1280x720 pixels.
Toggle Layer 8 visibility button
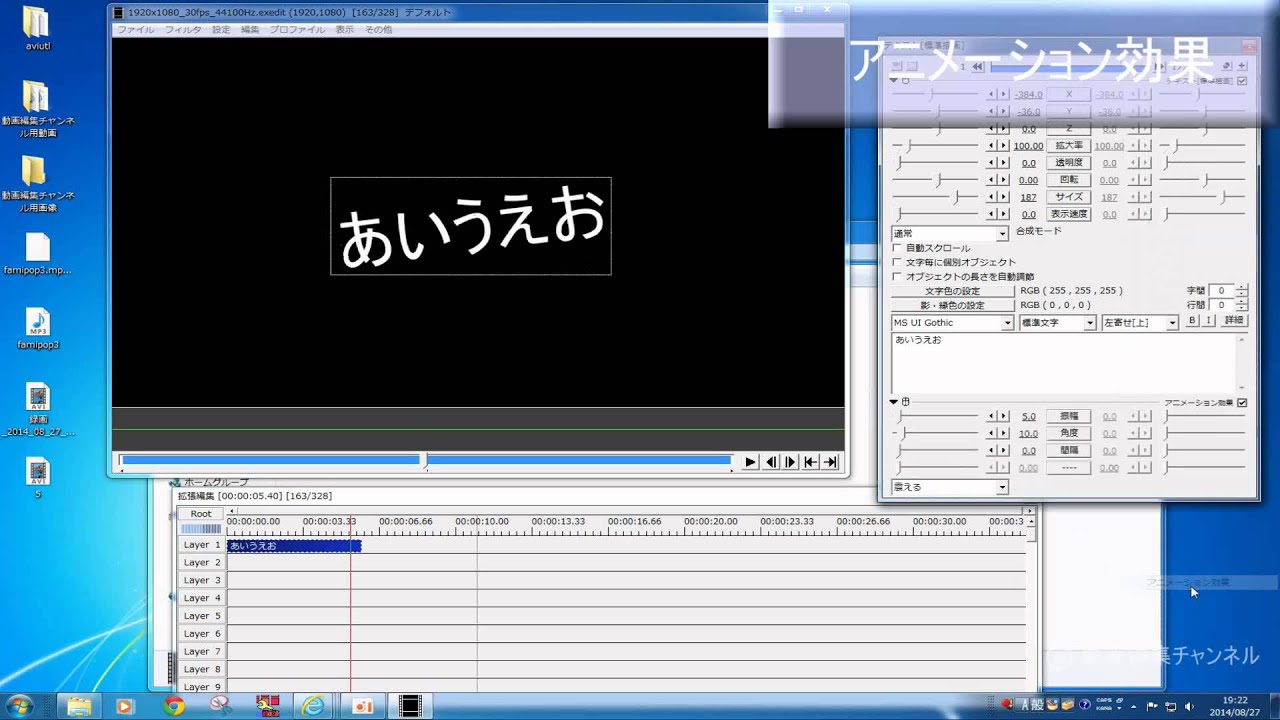click(201, 669)
